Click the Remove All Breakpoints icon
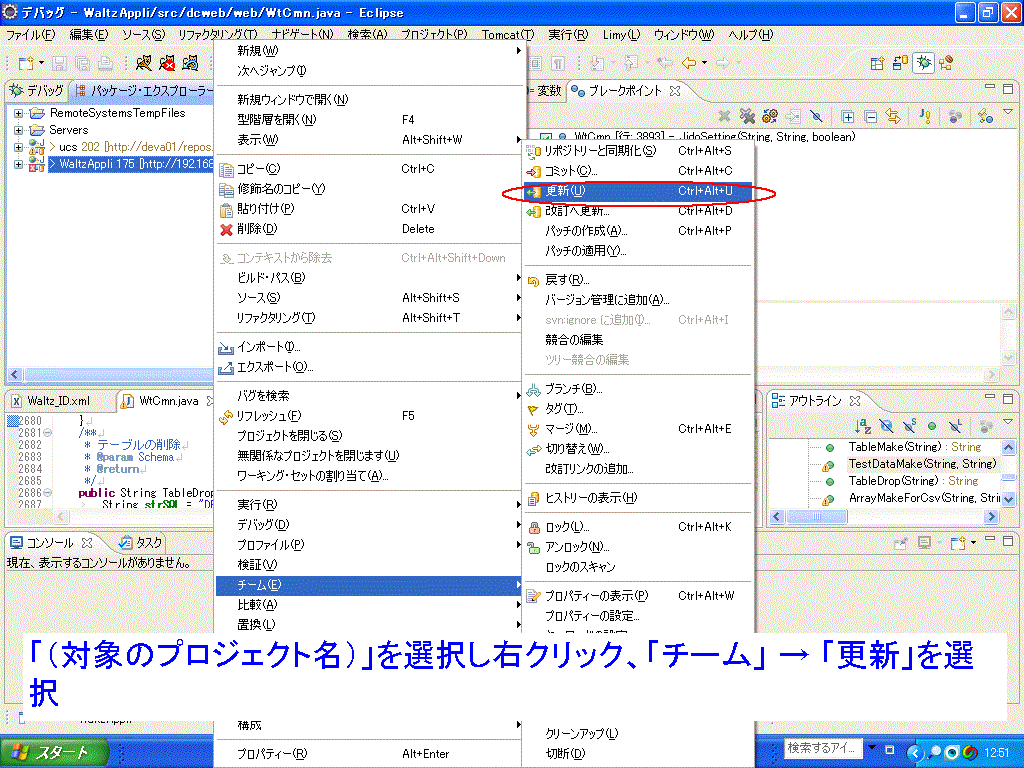Screen dimensions: 1024x768 tap(746, 117)
